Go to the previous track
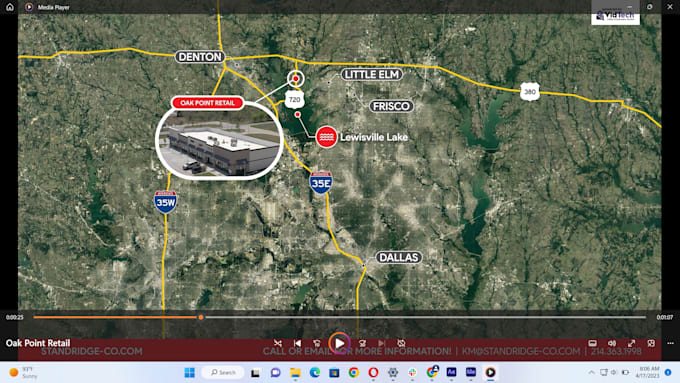680x383 pixels. [x=297, y=343]
